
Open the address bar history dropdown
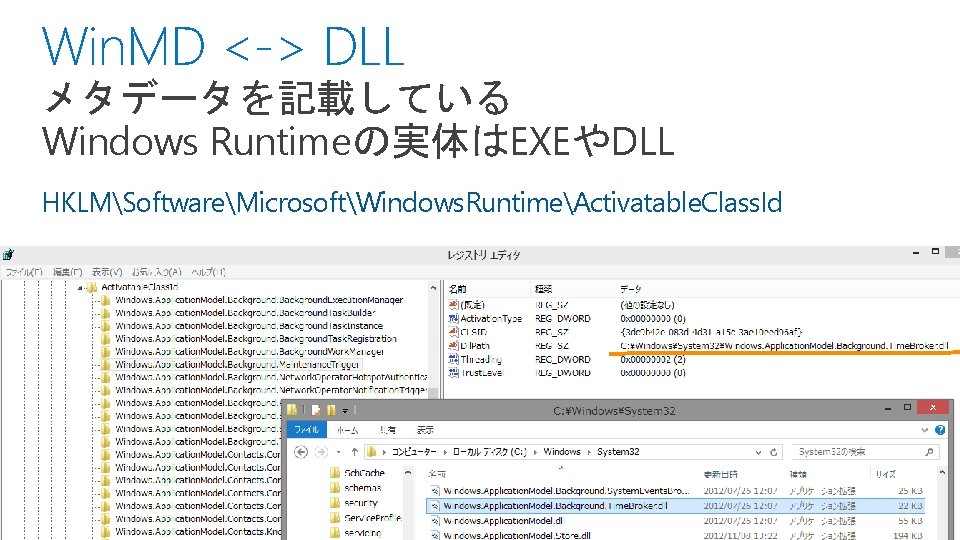(759, 452)
